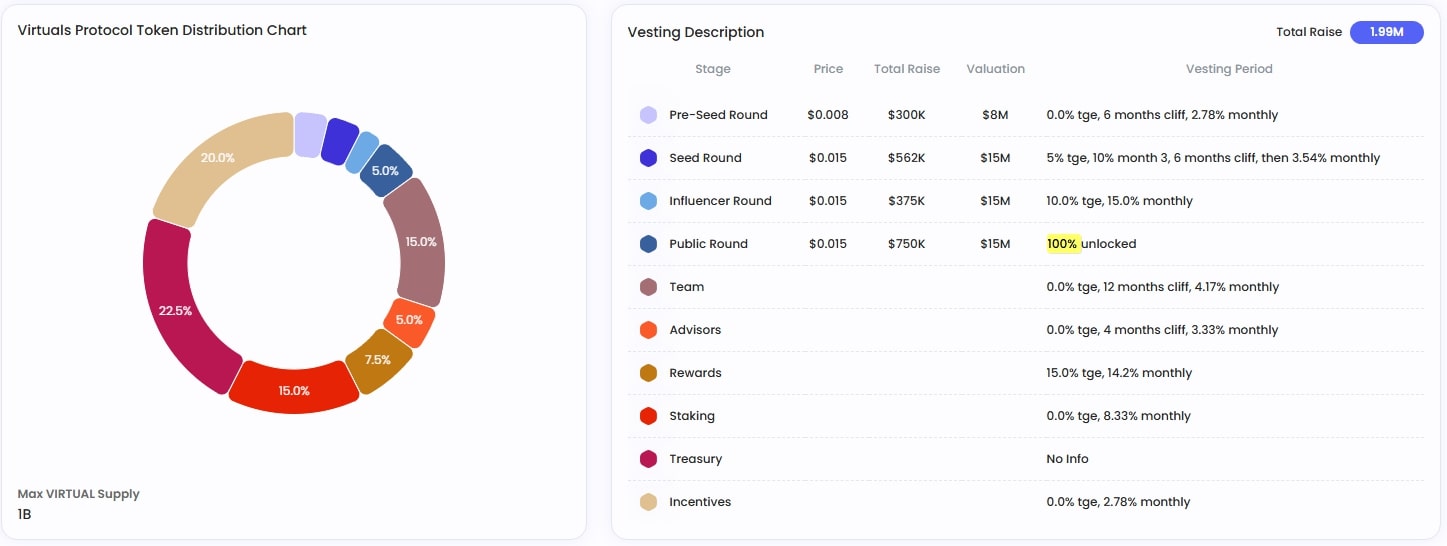The width and height of the screenshot is (1447, 546).
Task: Click the Seed Round indigo hexagon icon
Action: coord(648,158)
